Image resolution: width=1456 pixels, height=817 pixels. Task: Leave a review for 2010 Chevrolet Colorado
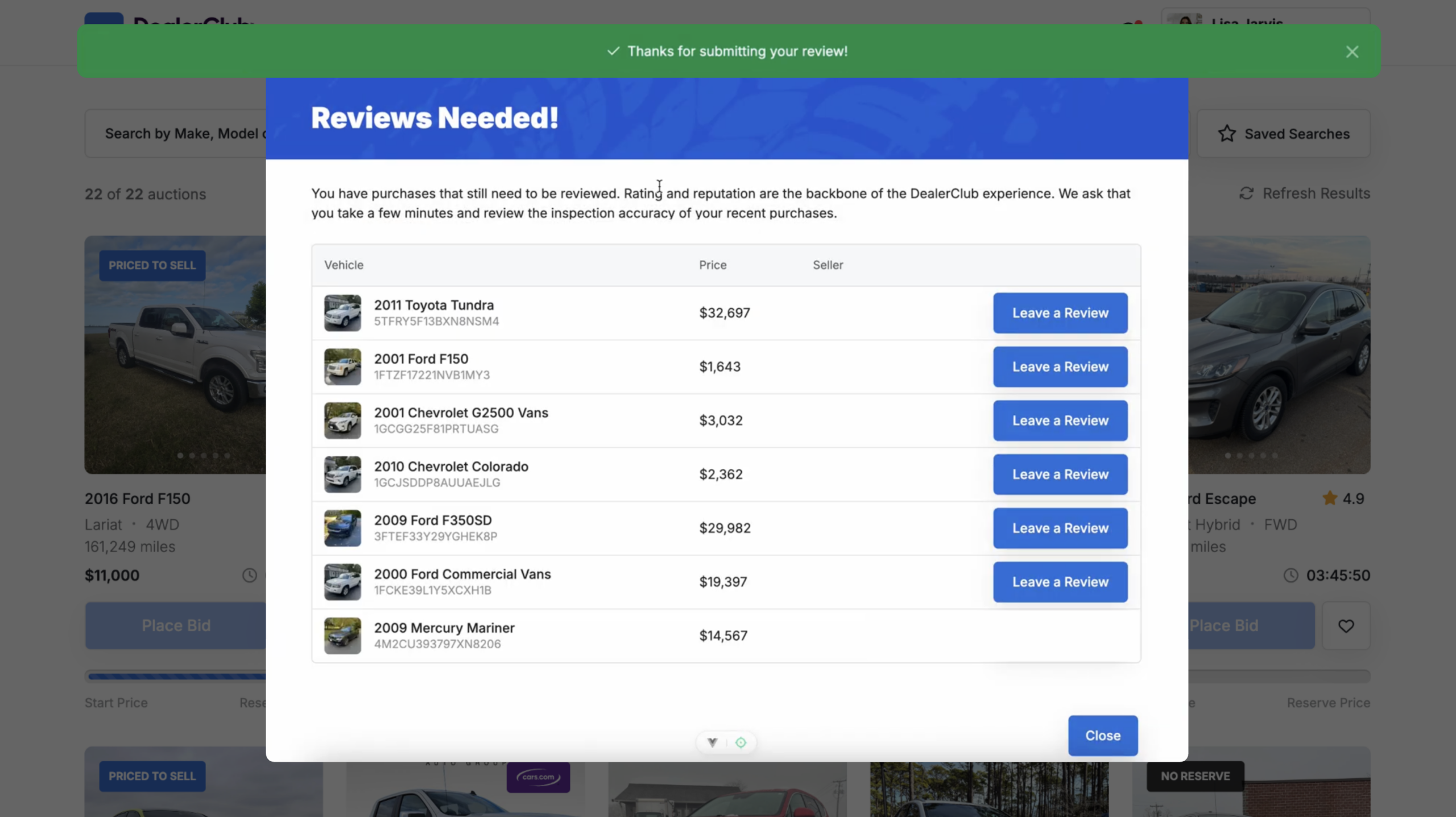point(1060,474)
